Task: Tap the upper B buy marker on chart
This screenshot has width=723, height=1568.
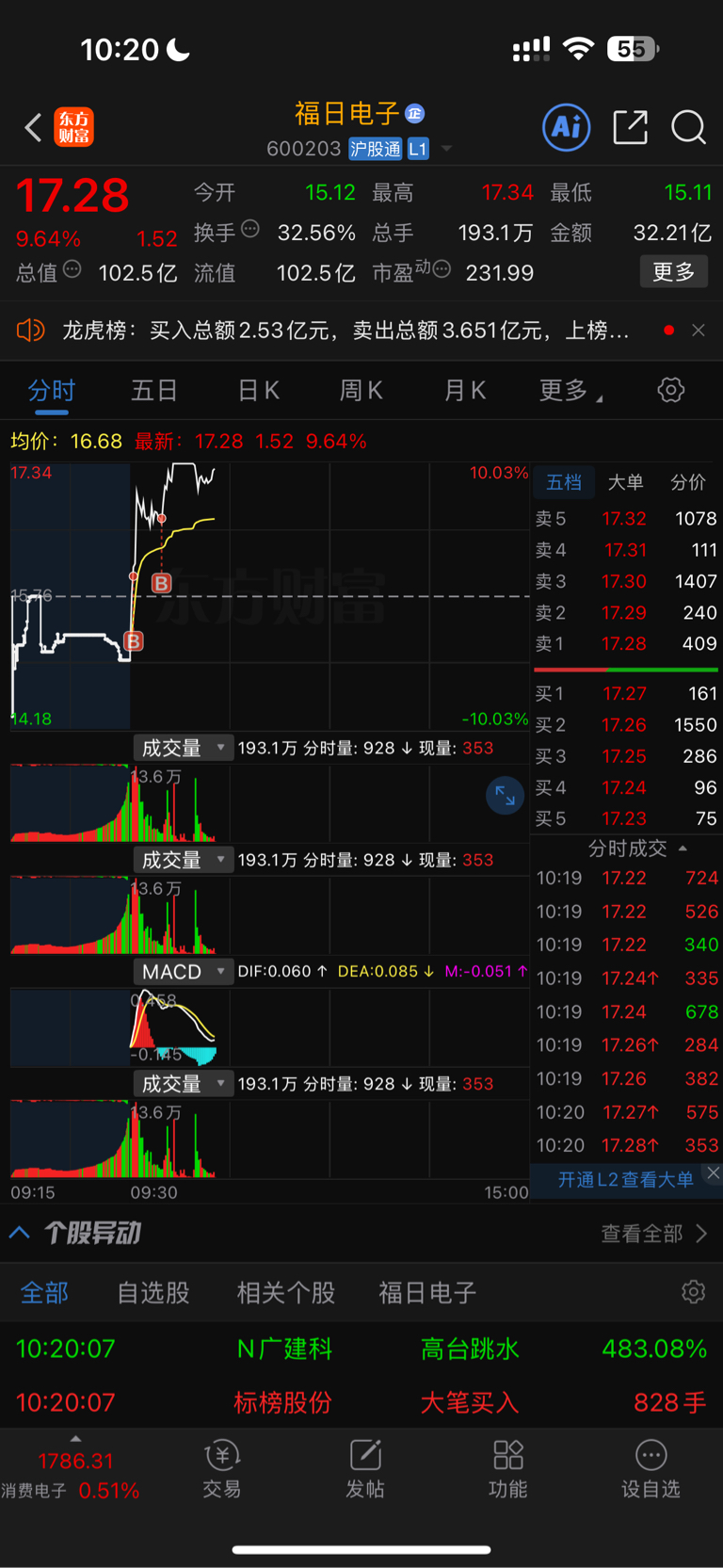Action: 162,584
